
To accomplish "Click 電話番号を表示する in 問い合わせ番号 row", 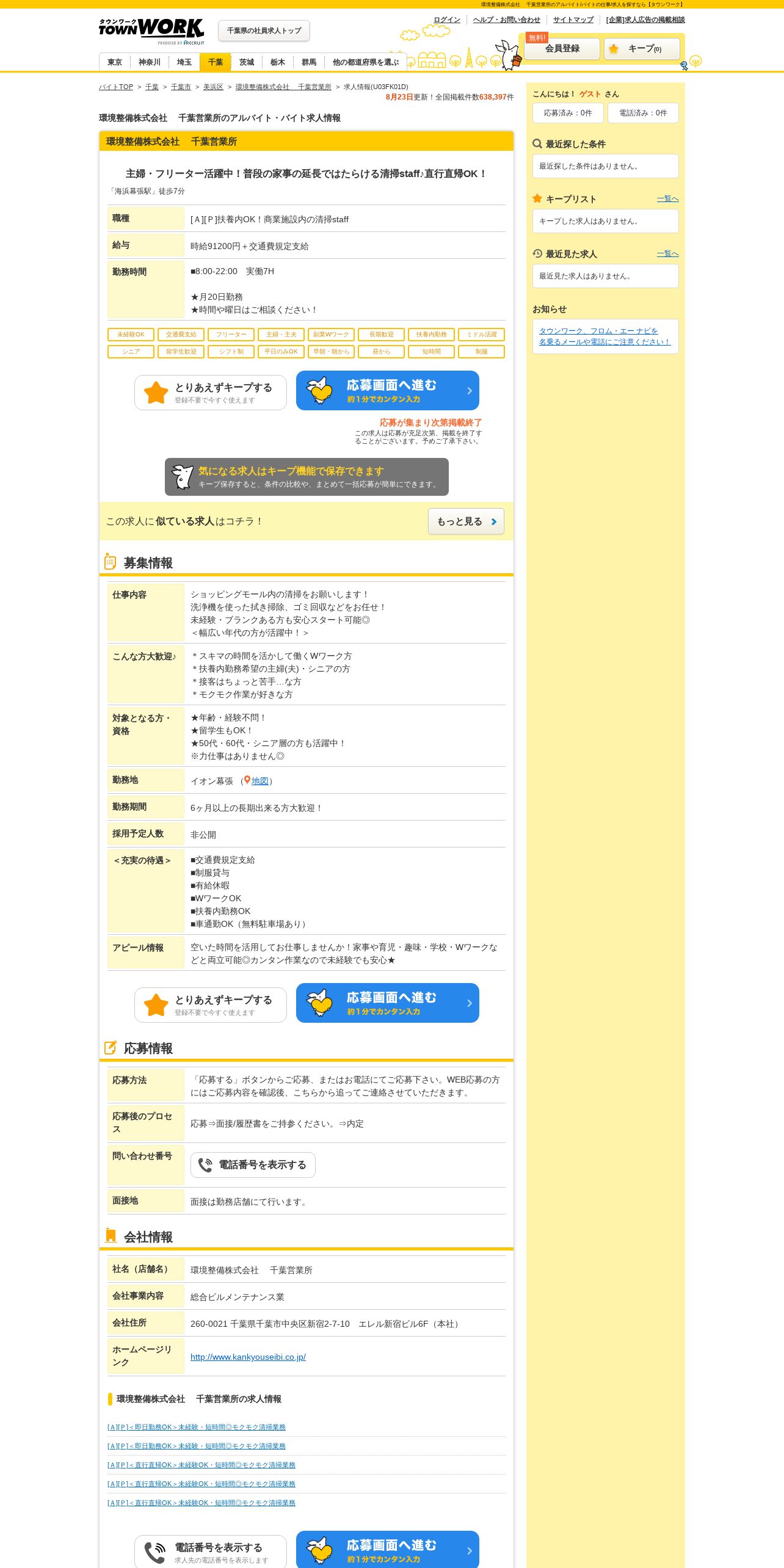I will coord(253,1165).
